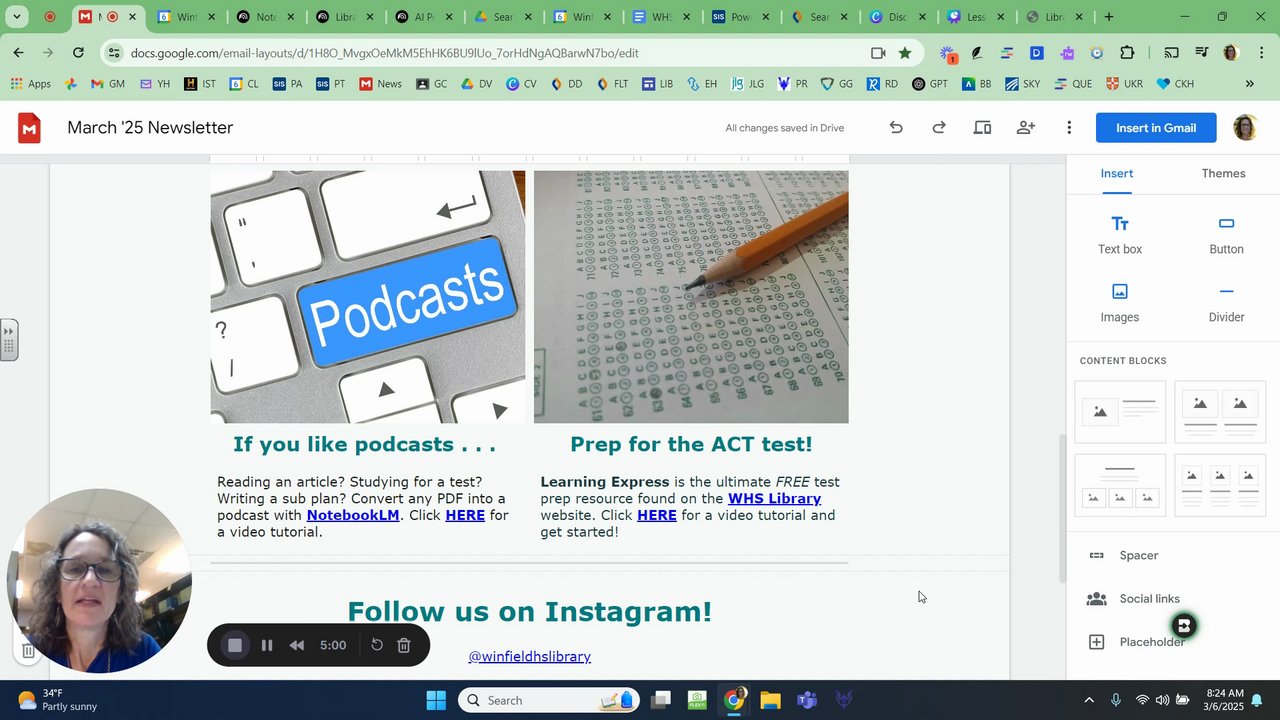
Task: Open the Apps bookmark shortcut
Action: coord(31,84)
